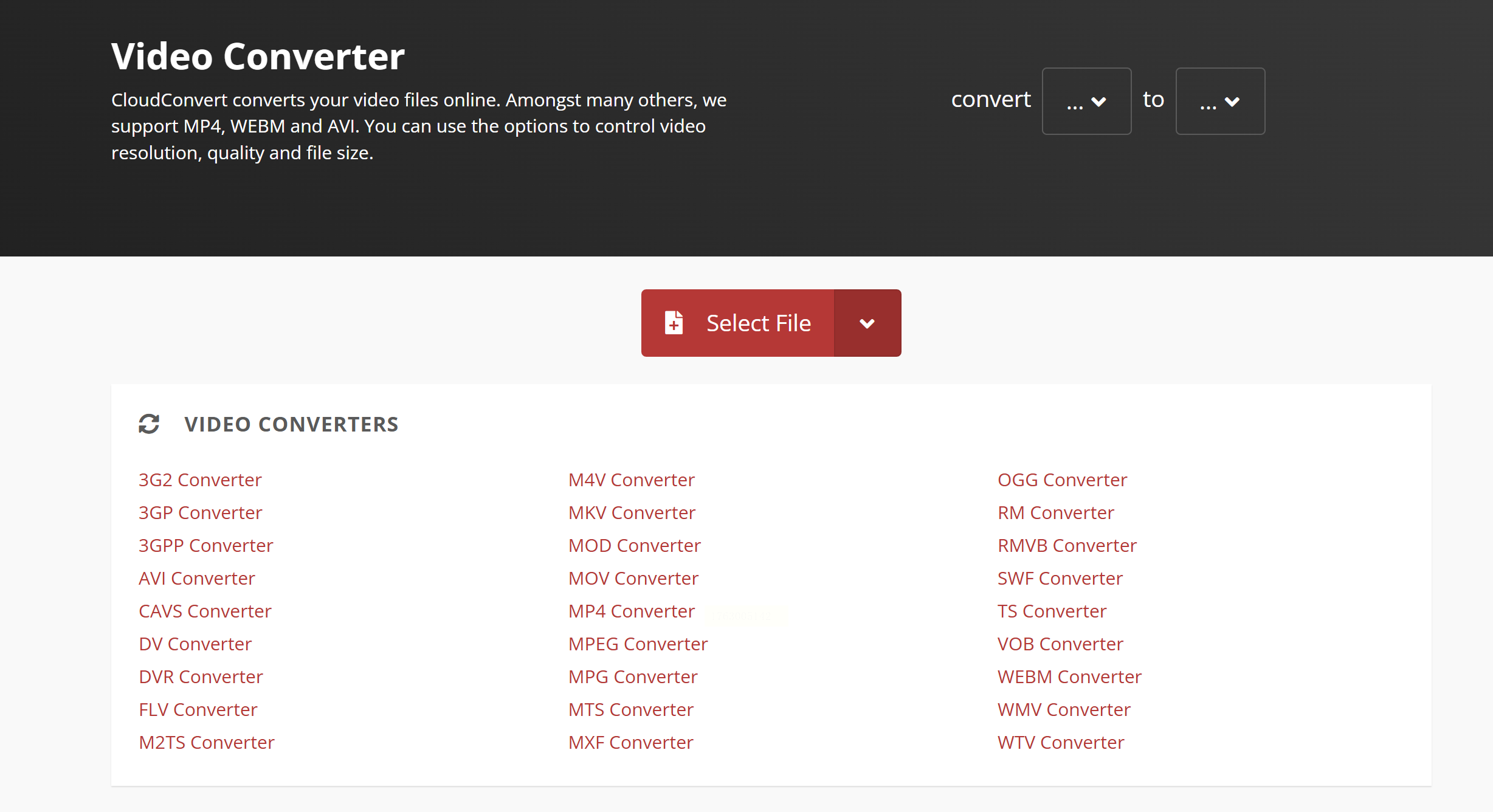
Task: Click the file-plus icon on Select File
Action: coord(674,323)
